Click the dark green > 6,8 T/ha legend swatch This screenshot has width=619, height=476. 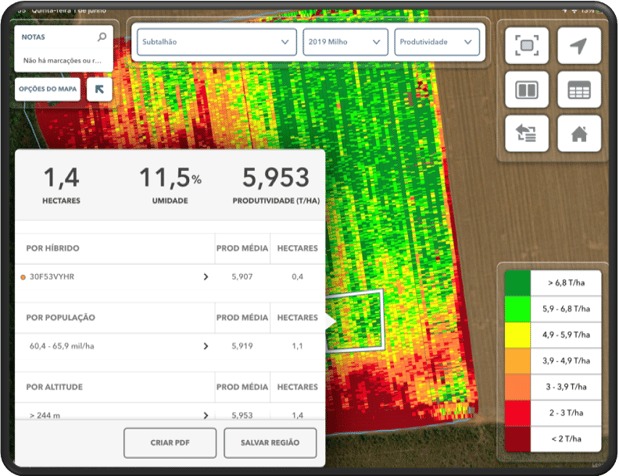pos(517,284)
